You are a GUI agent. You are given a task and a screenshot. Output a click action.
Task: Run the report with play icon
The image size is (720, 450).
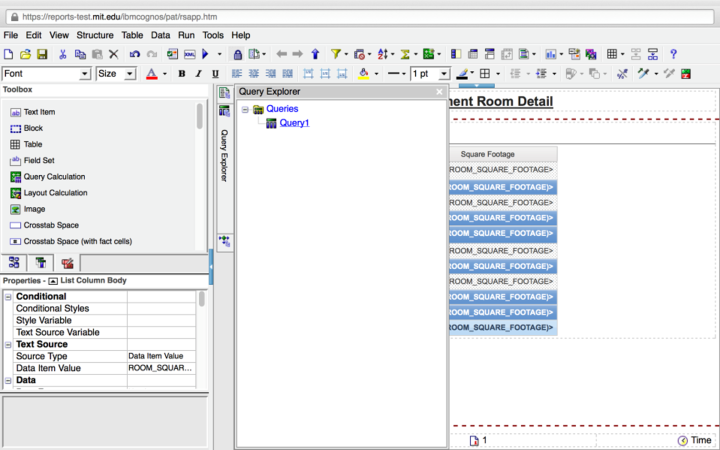205,54
